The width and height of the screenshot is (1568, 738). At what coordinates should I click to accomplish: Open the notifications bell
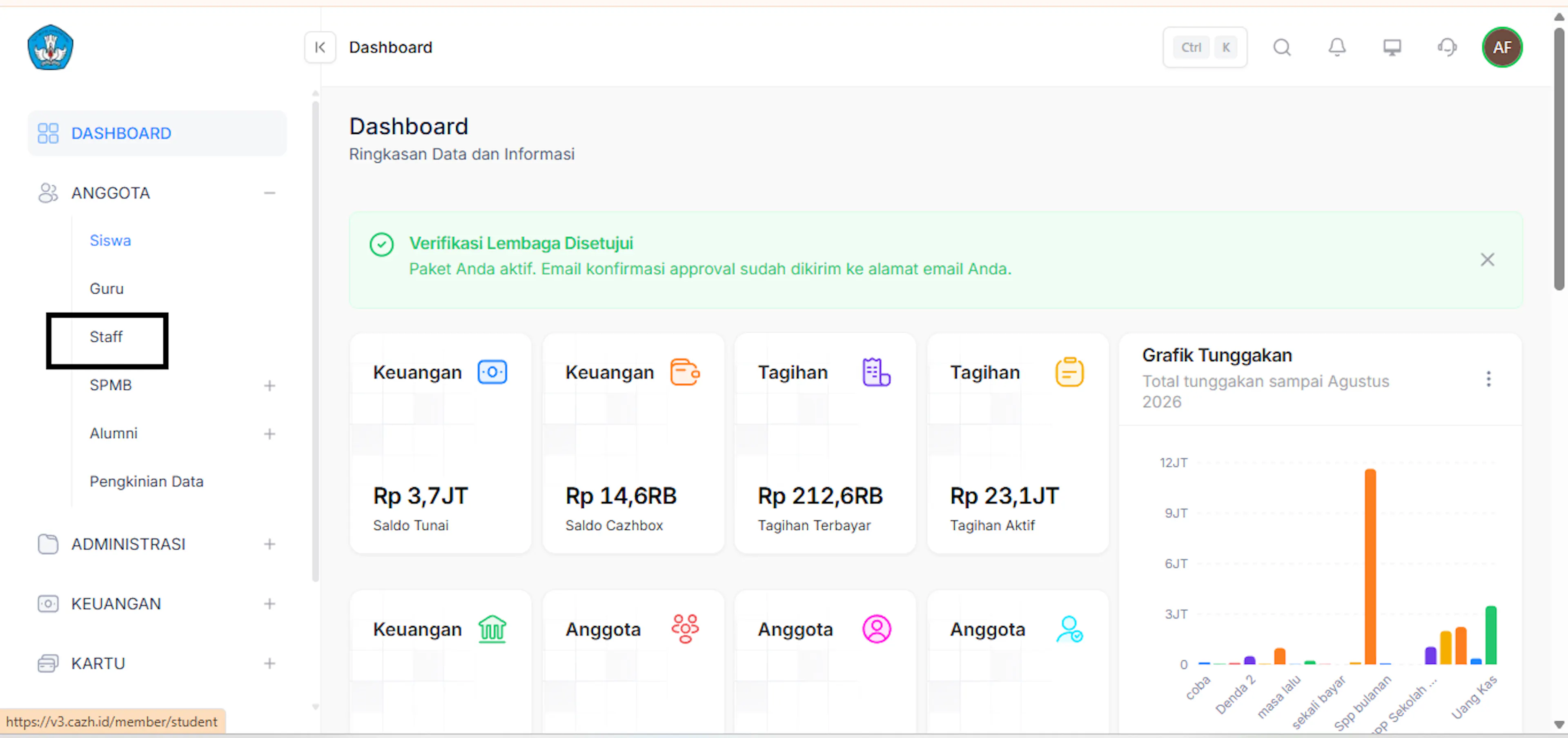[1337, 47]
